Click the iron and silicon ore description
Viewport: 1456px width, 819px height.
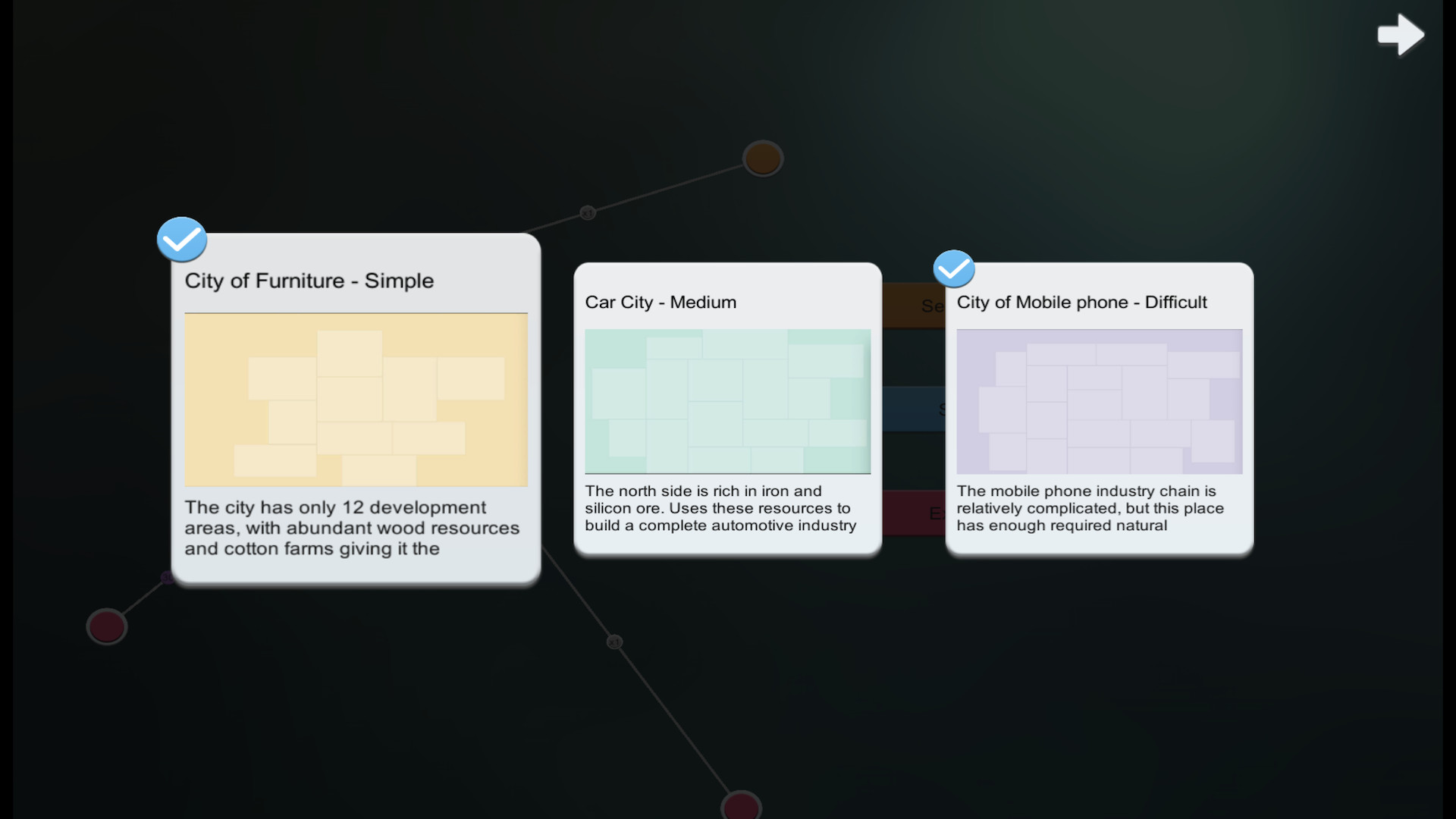coord(720,508)
